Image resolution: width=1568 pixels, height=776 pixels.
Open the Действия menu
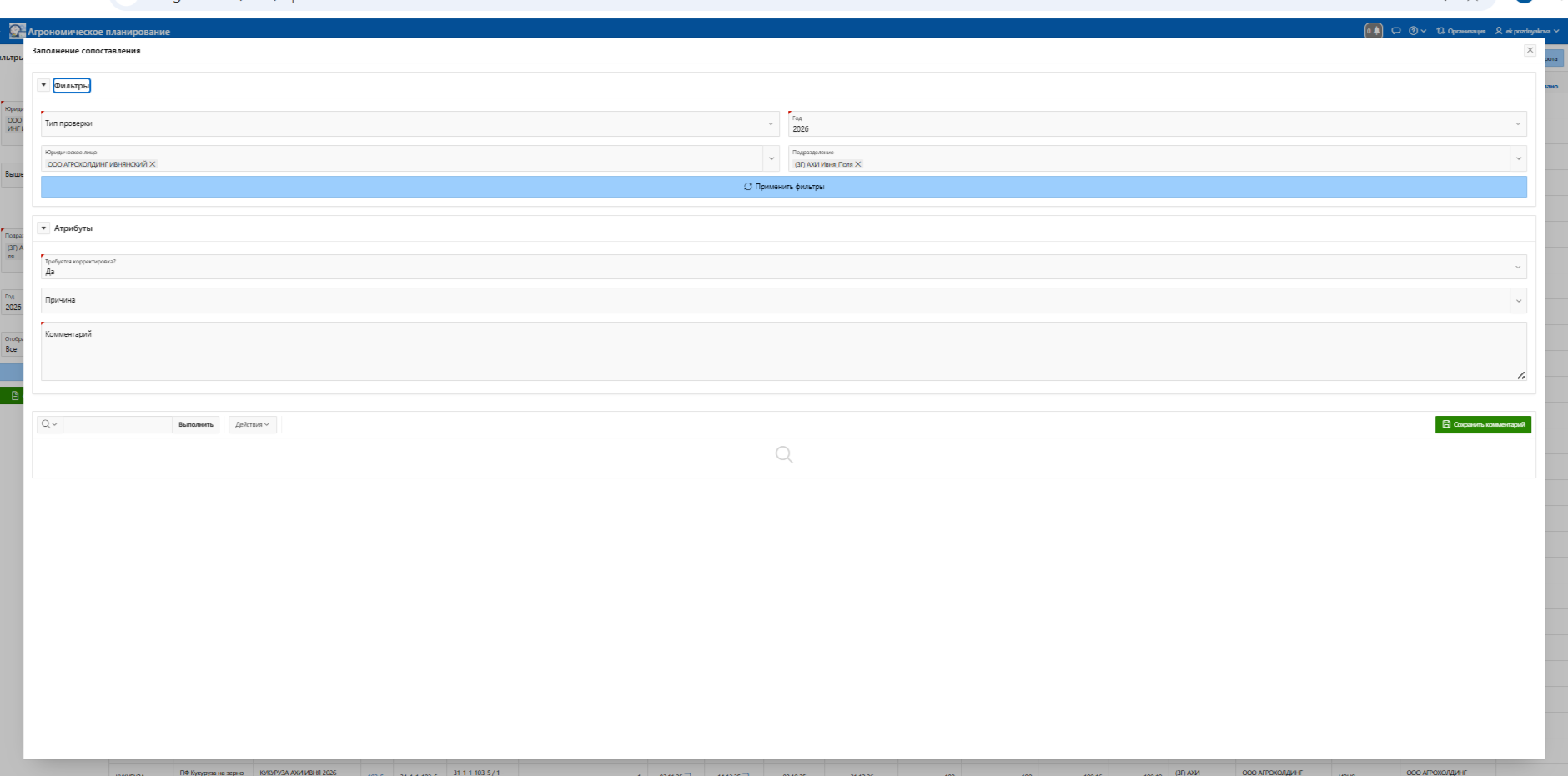(x=252, y=424)
